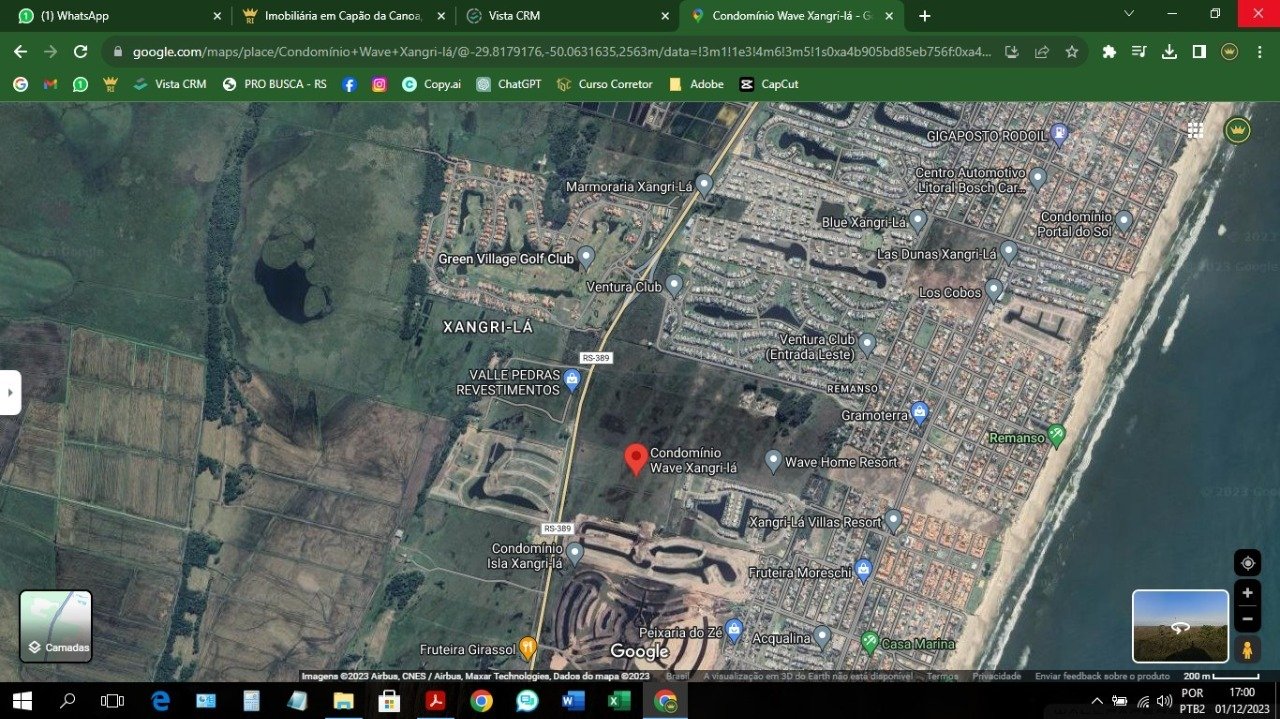Activate Street View pegman
1280x719 pixels.
pyautogui.click(x=1247, y=650)
